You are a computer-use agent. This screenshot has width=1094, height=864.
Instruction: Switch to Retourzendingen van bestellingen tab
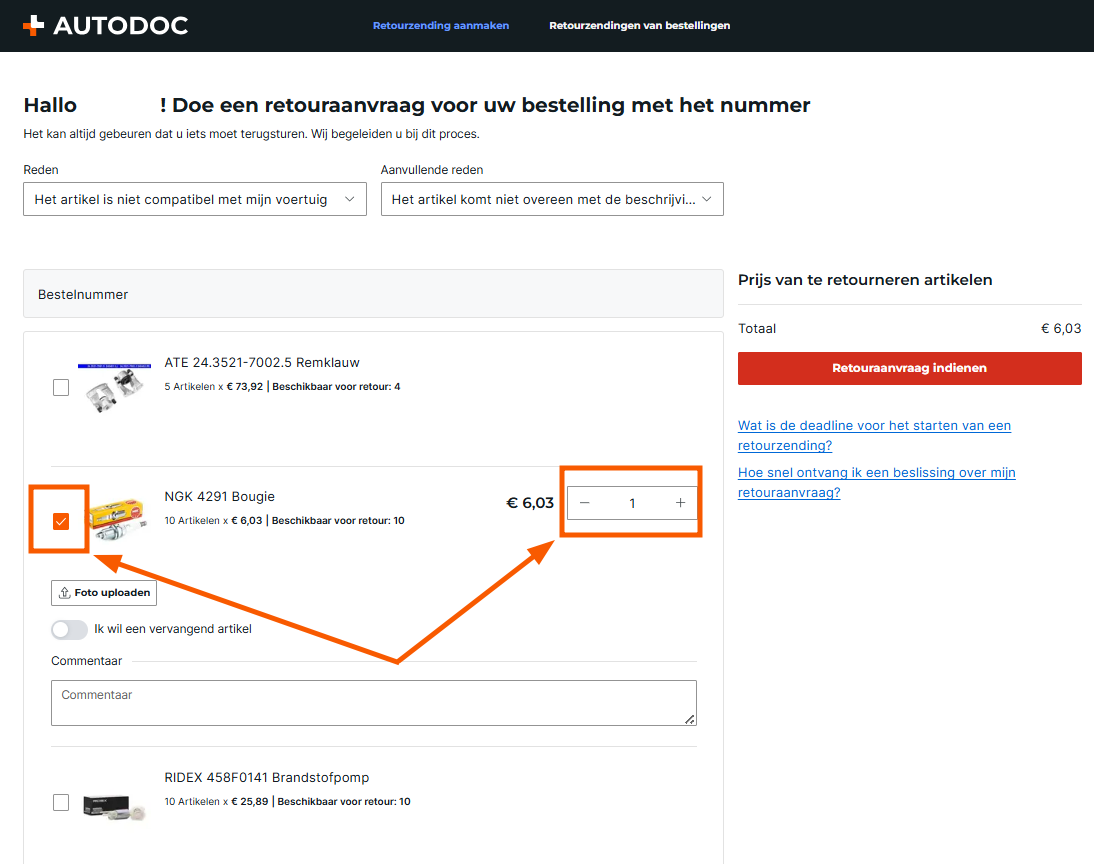coord(639,26)
